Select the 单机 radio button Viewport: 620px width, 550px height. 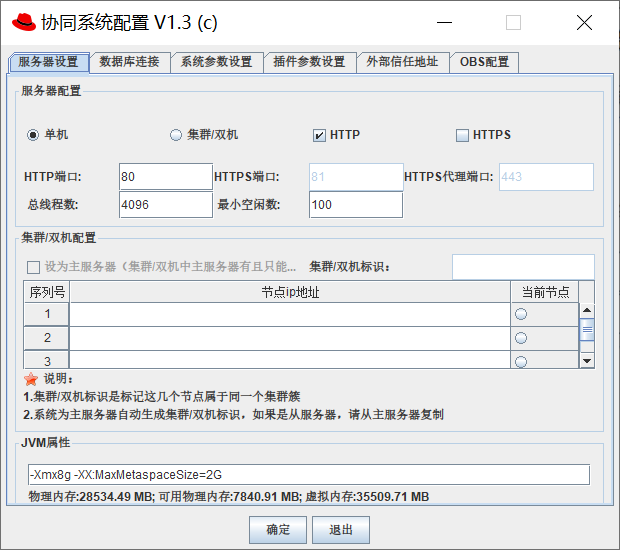33,135
